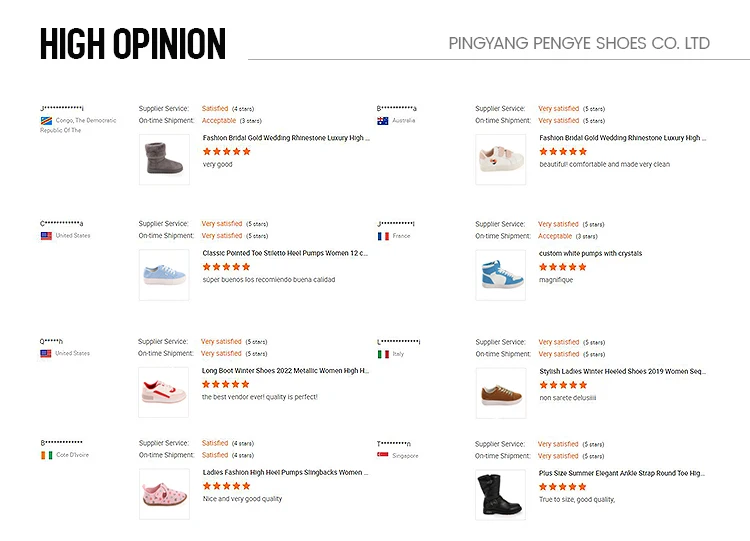
Task: Open 'Classic Pointed Toe Stiletto Heel Pumps' link
Action: pos(285,253)
